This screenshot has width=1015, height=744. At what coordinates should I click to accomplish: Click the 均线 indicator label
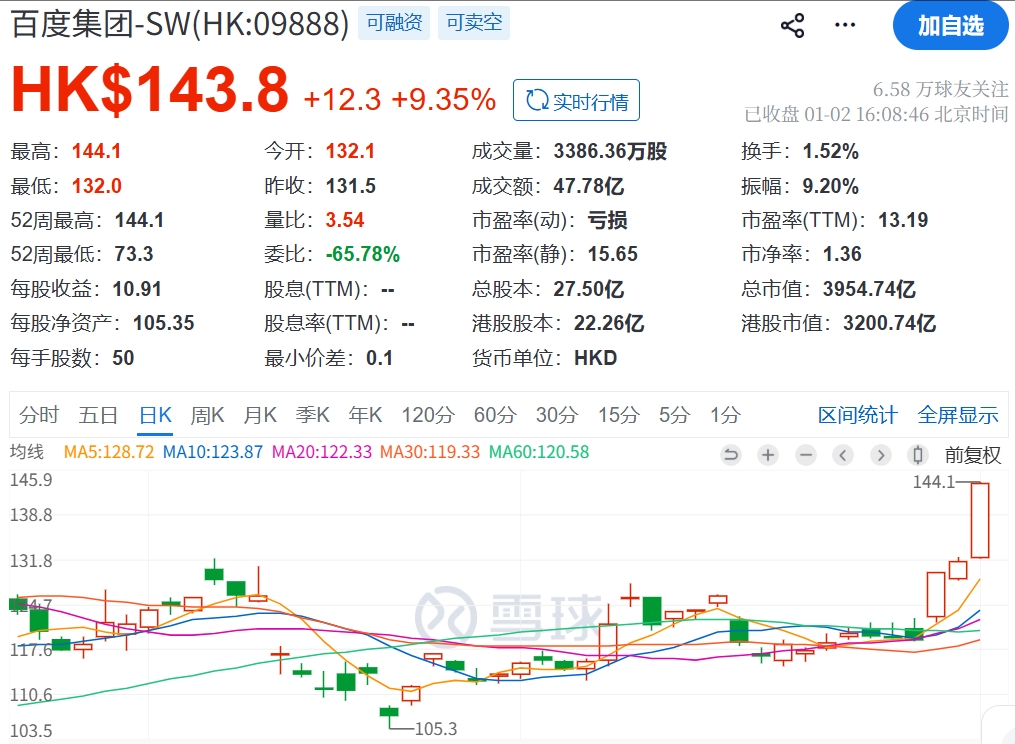[x=27, y=451]
